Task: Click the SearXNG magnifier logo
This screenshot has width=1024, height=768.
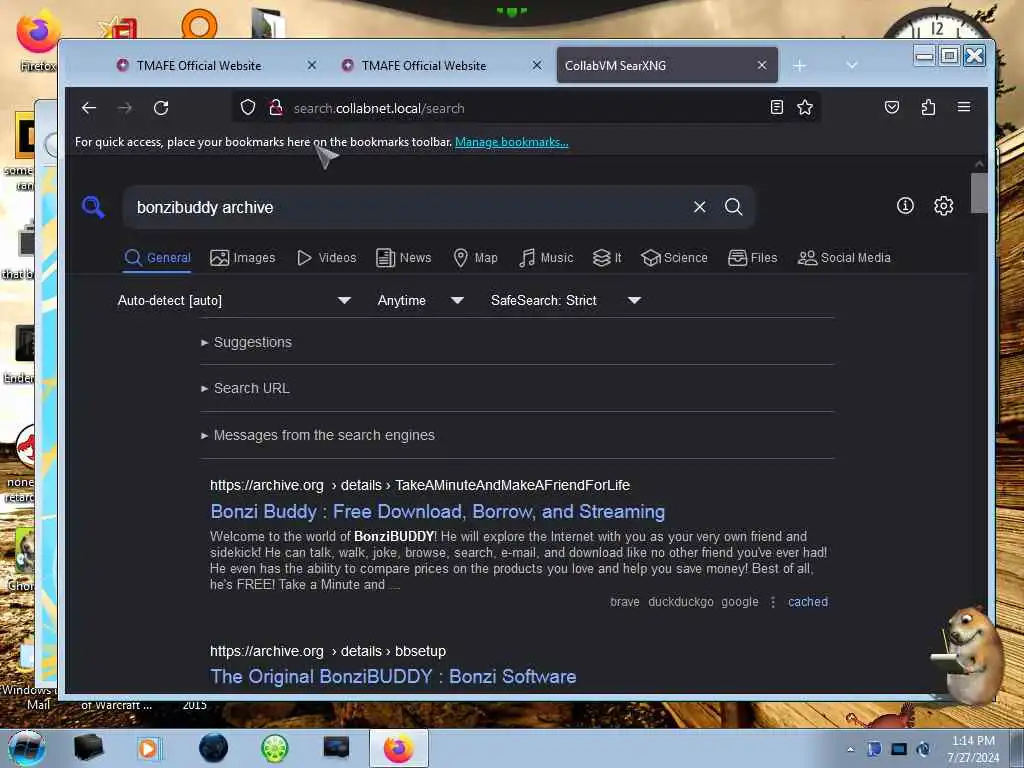Action: (93, 207)
